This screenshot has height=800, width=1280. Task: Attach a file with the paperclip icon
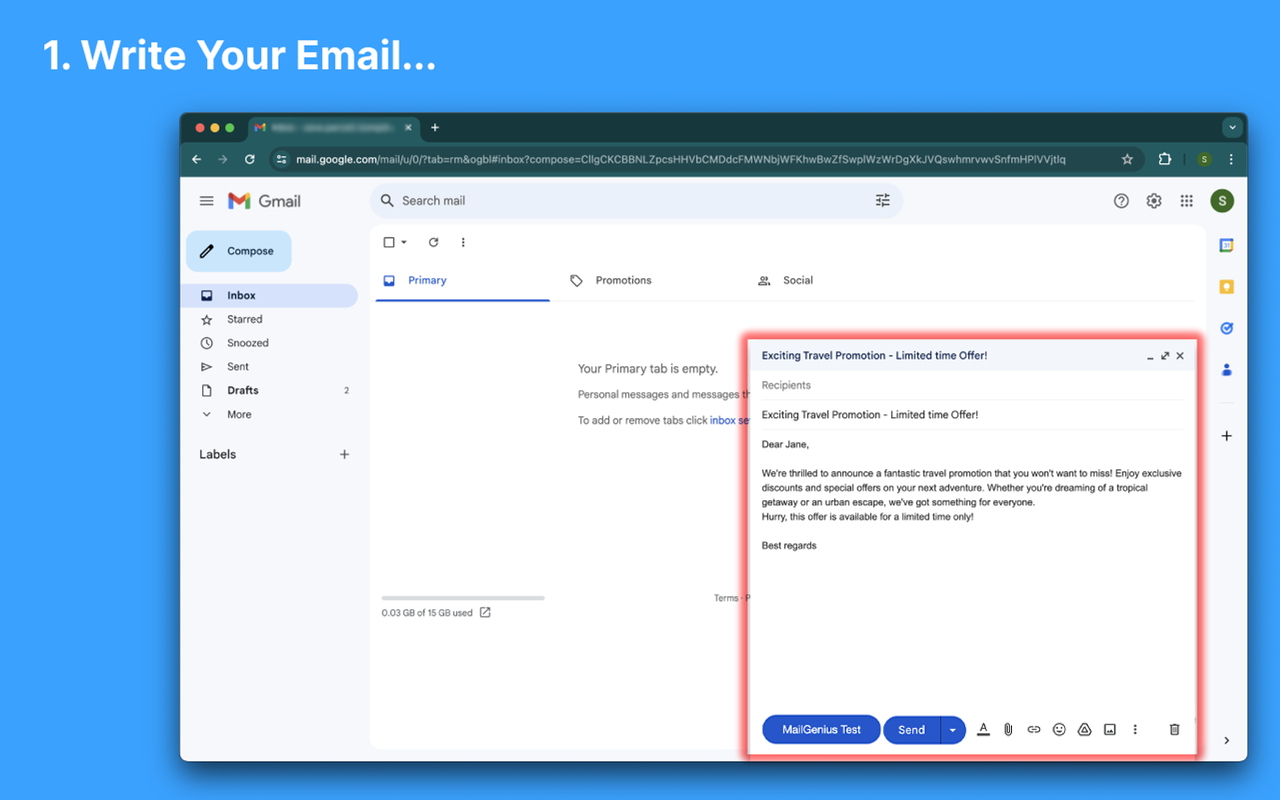point(1008,729)
